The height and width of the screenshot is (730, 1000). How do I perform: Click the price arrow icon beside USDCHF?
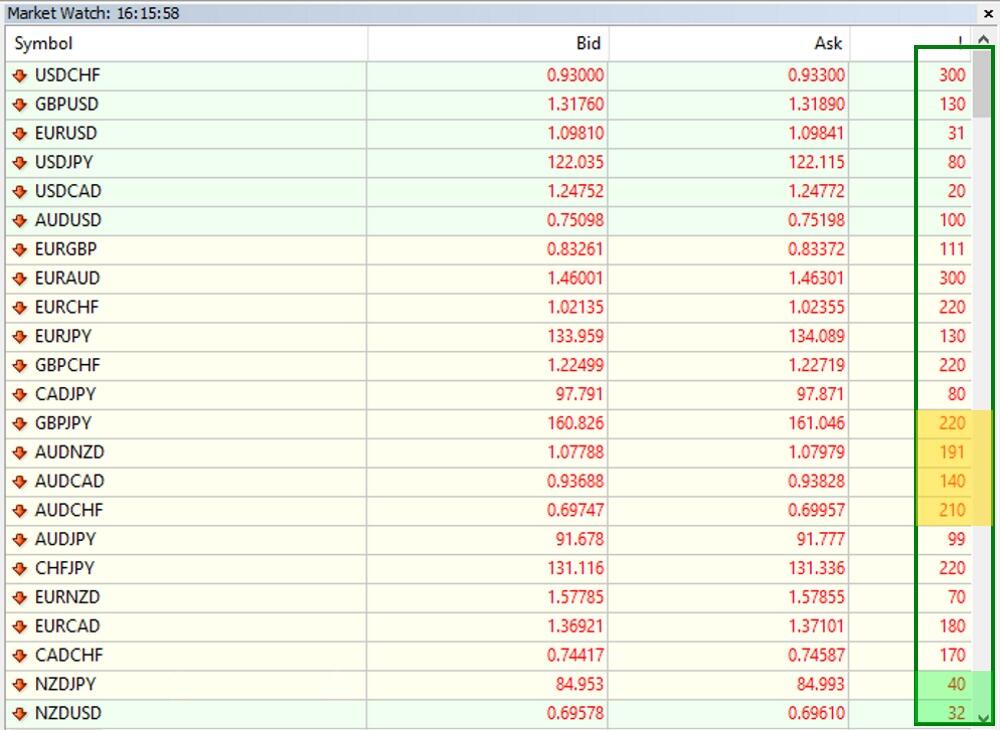pyautogui.click(x=22, y=75)
